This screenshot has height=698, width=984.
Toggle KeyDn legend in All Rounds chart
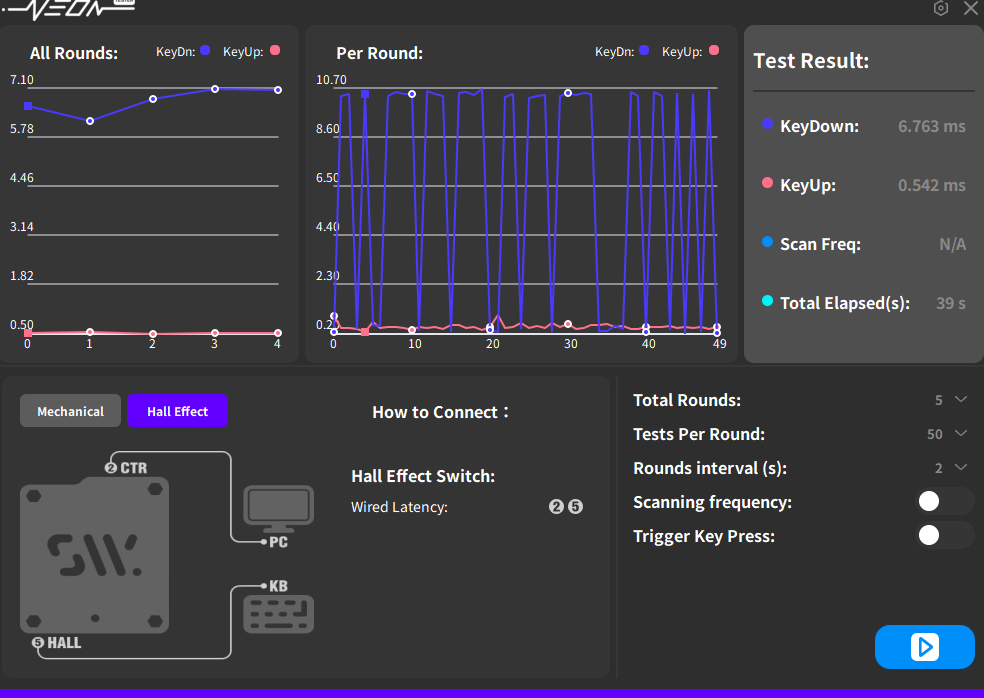point(205,50)
